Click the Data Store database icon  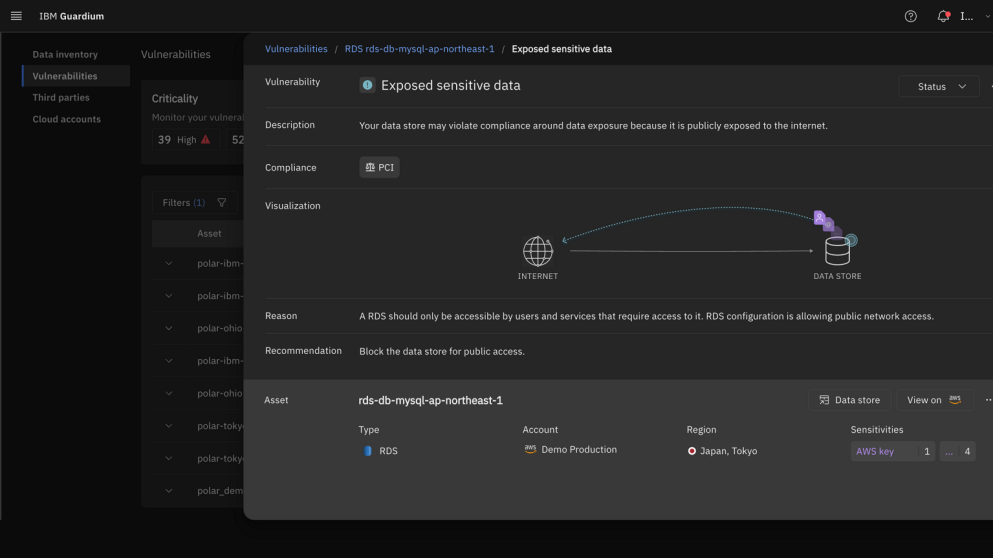click(837, 251)
